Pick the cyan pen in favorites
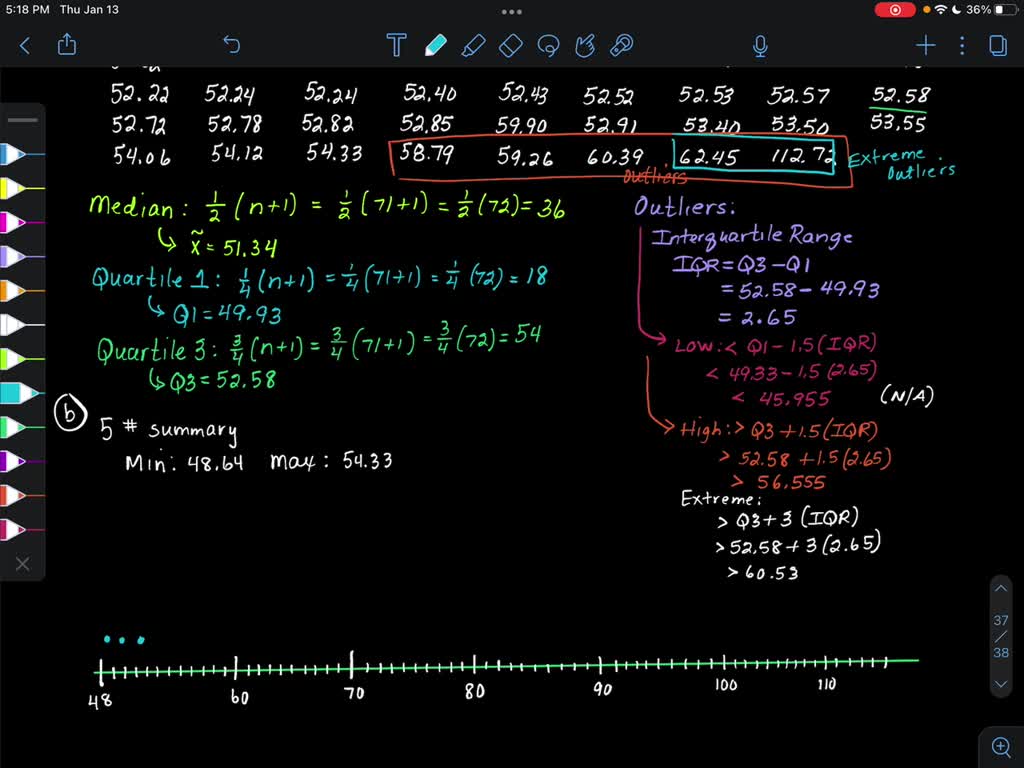The image size is (1024, 768). pyautogui.click(x=16, y=392)
